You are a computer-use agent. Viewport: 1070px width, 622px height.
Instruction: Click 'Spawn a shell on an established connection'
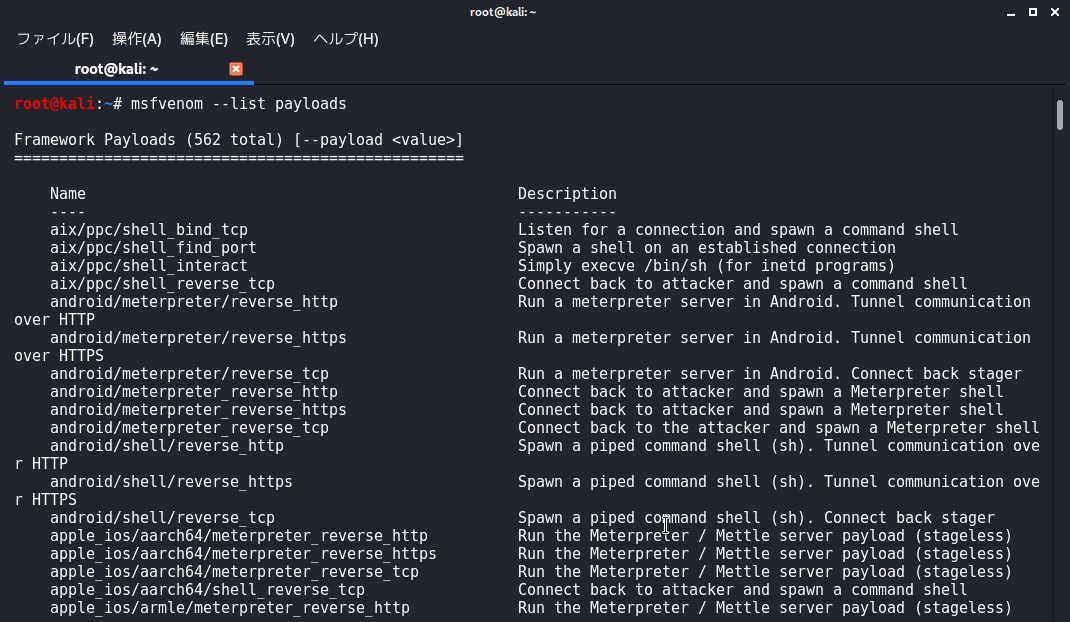[707, 248]
